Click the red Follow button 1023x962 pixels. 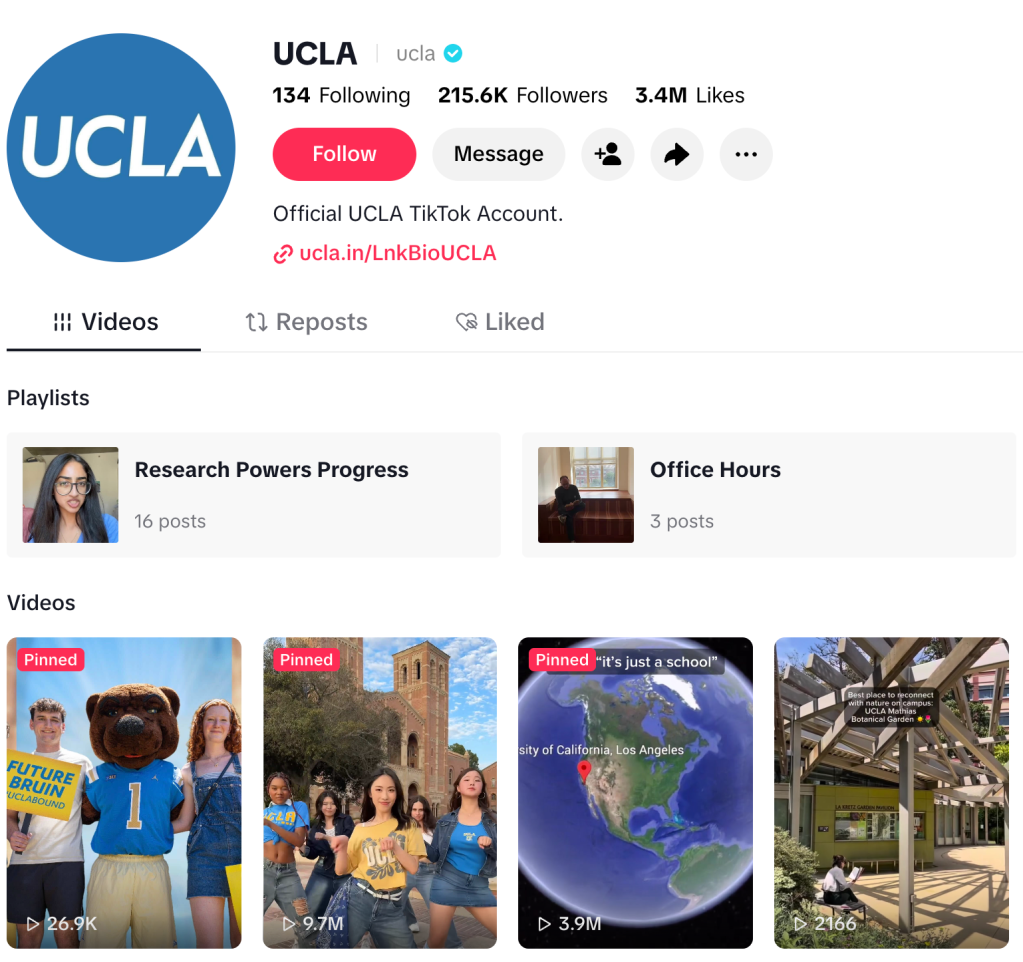point(344,155)
